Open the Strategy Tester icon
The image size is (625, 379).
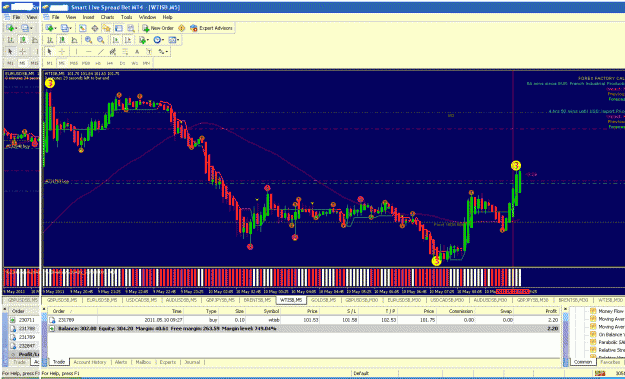point(130,28)
